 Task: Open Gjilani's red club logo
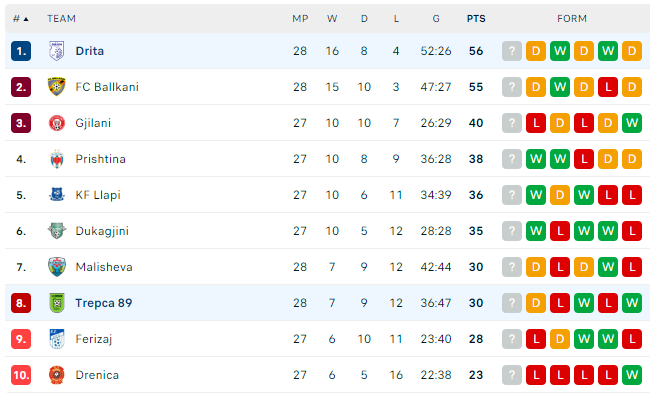point(57,123)
